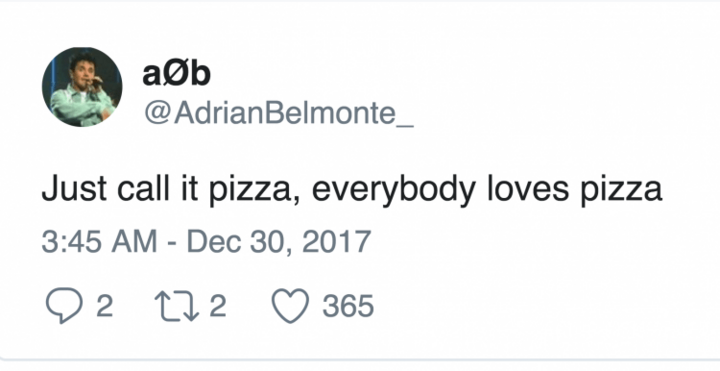
Task: Click the word loves in the tweet
Action: pyautogui.click(x=528, y=188)
